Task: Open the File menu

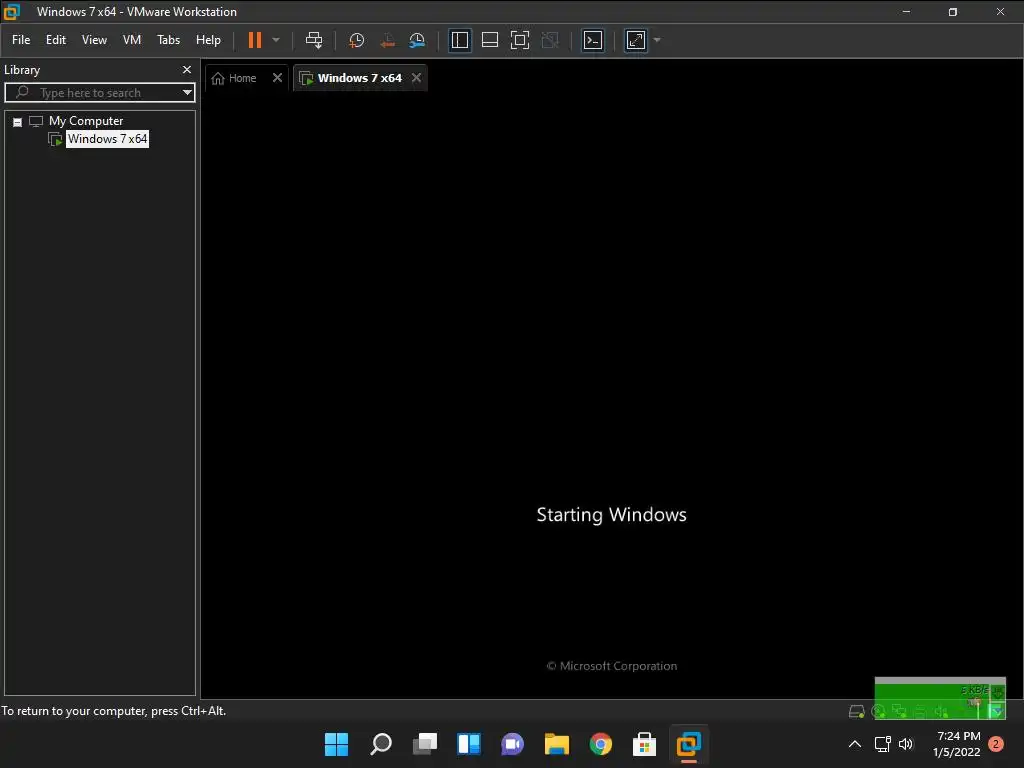Action: click(21, 40)
